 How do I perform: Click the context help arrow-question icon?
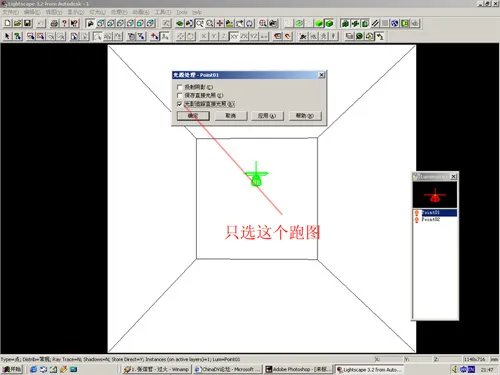[74, 23]
